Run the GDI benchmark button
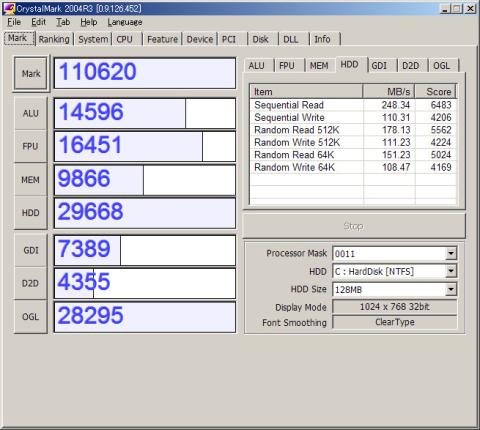The width and height of the screenshot is (480, 430). point(30,250)
